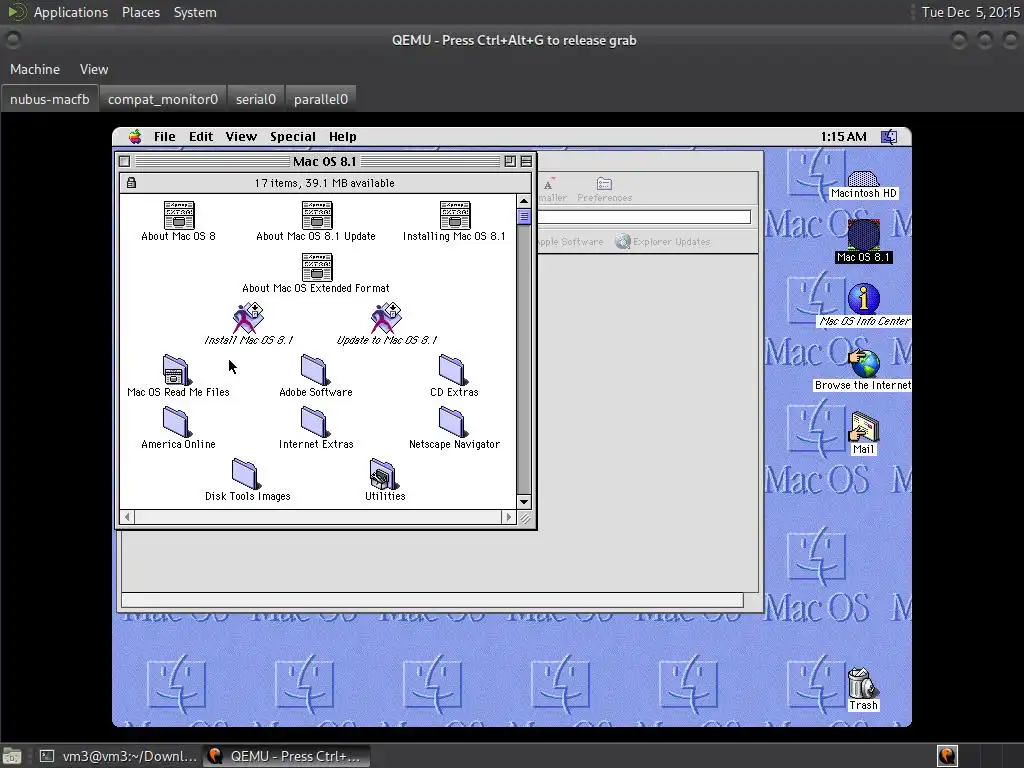Open the System menu in top panel
This screenshot has width=1024, height=768.
click(195, 12)
